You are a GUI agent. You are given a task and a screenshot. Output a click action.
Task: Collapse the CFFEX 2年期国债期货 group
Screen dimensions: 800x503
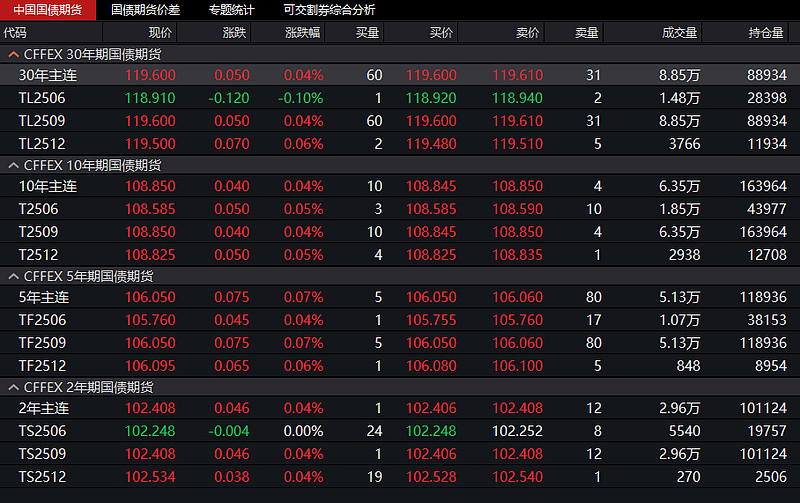point(13,387)
